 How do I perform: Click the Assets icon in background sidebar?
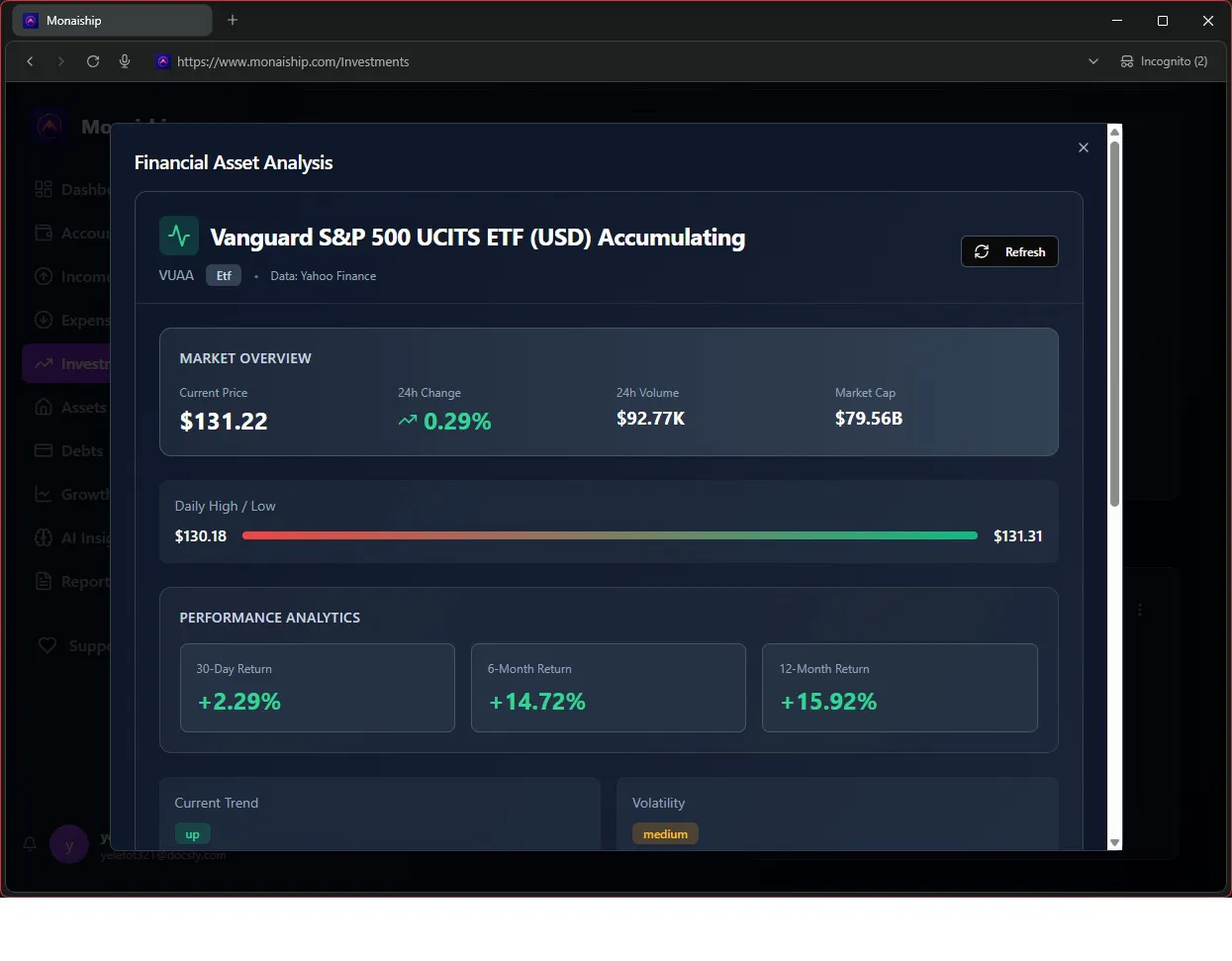tap(44, 407)
